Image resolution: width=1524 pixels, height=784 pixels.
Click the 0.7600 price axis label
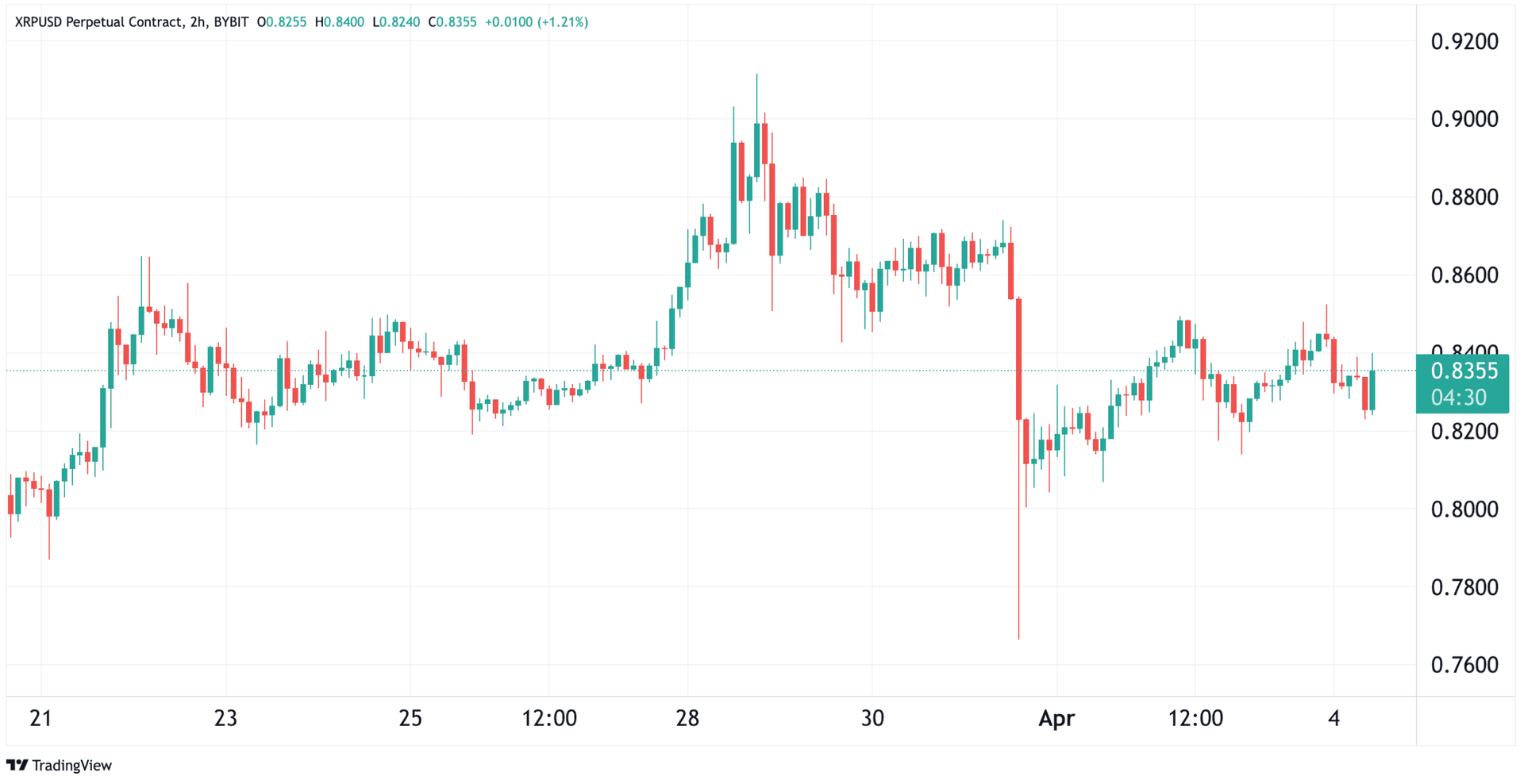pyautogui.click(x=1464, y=665)
